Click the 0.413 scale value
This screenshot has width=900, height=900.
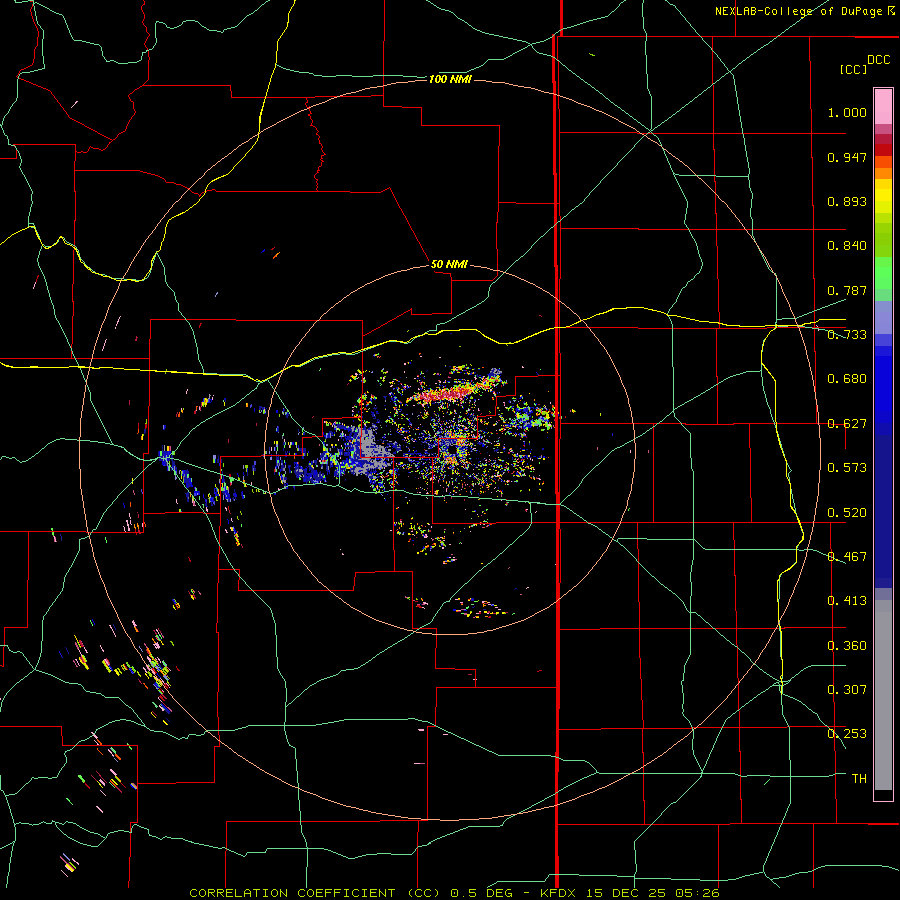tap(847, 601)
